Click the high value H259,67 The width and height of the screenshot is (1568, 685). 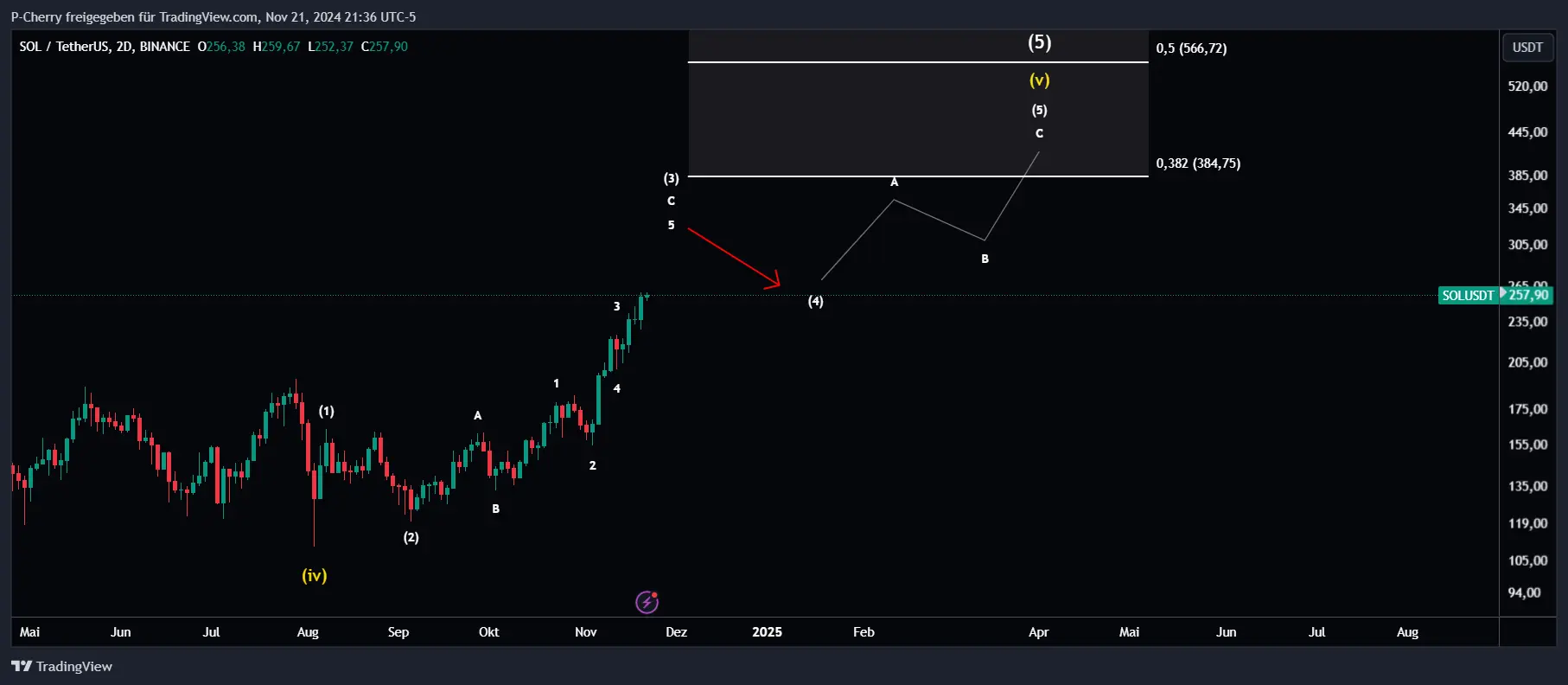(x=277, y=47)
